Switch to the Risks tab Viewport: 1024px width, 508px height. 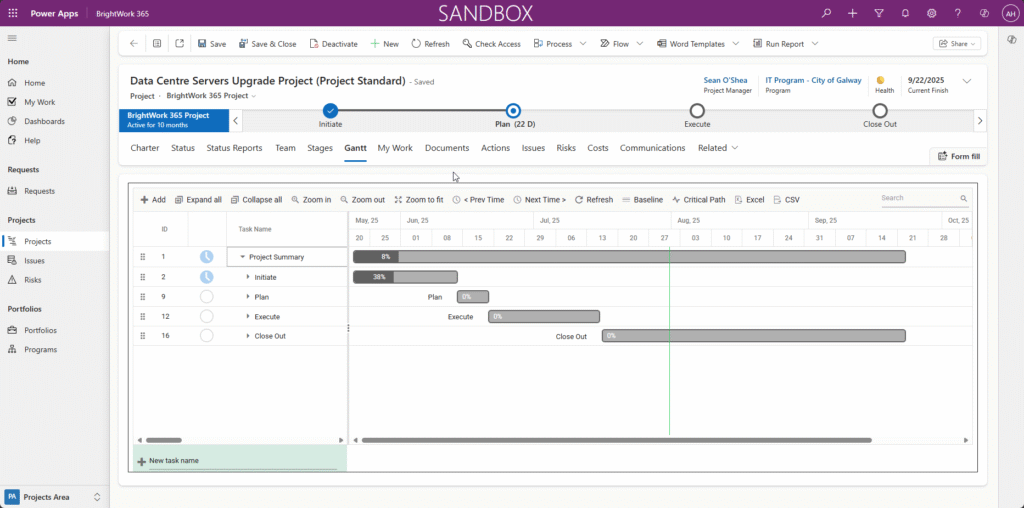(x=566, y=148)
